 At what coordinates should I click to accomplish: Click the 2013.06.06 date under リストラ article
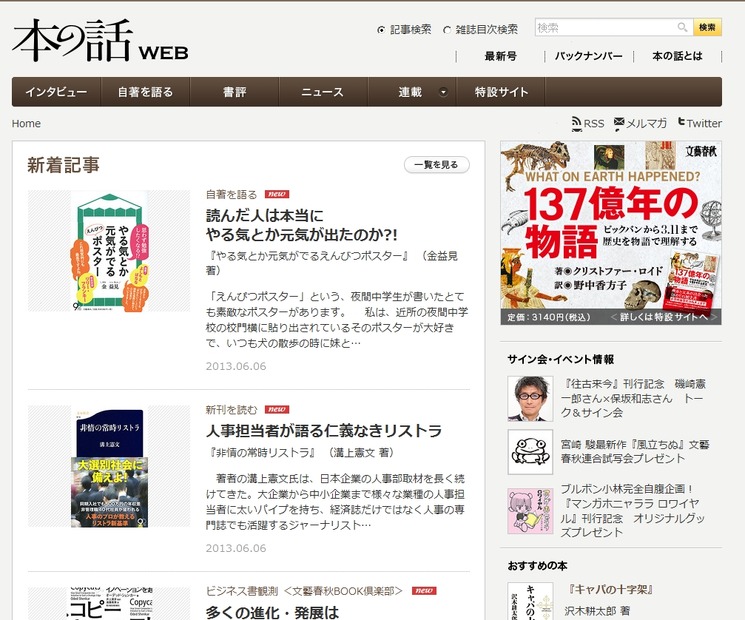click(x=236, y=548)
